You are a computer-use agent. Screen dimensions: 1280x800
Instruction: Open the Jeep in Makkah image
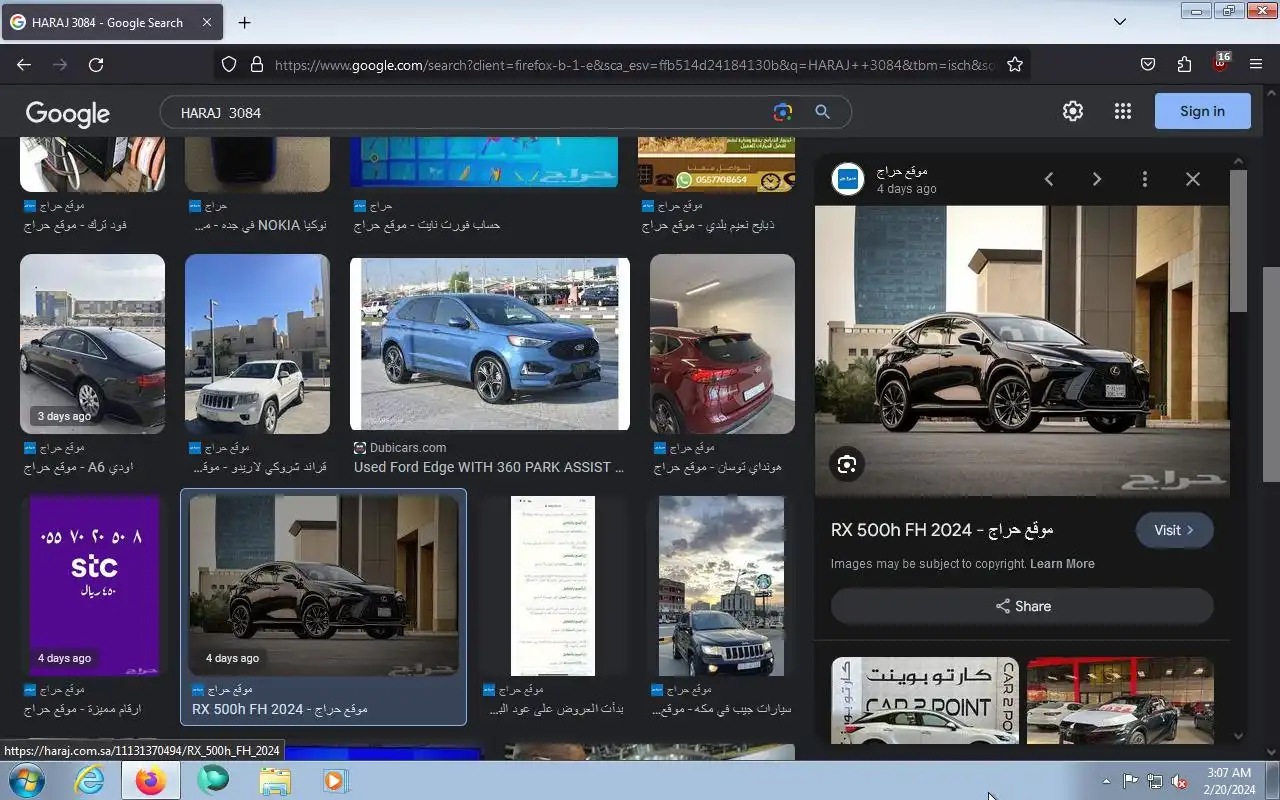point(721,586)
